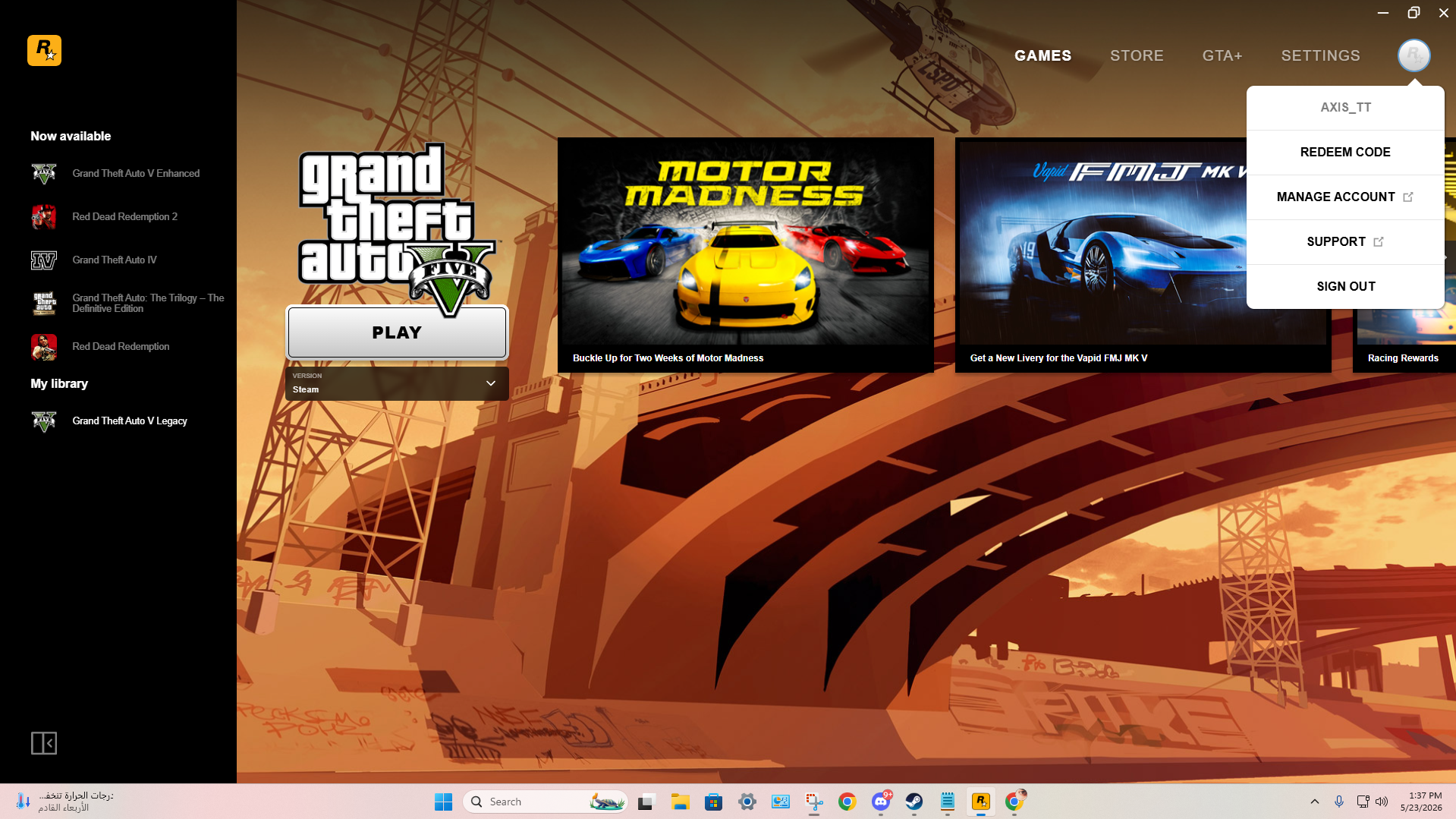Open the weather widget on taskbar
Image resolution: width=1456 pixels, height=819 pixels.
64,802
